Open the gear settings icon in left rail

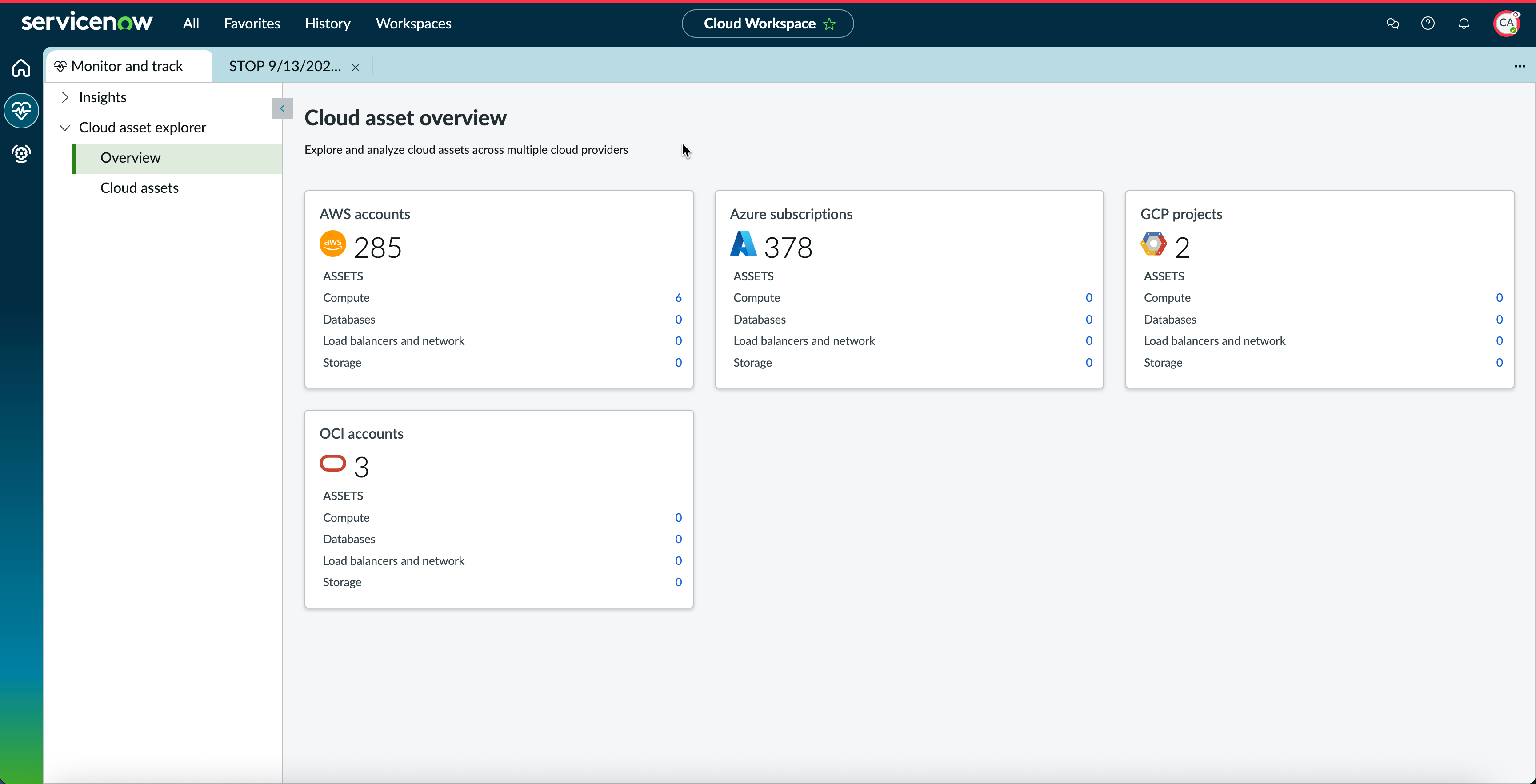point(21,154)
